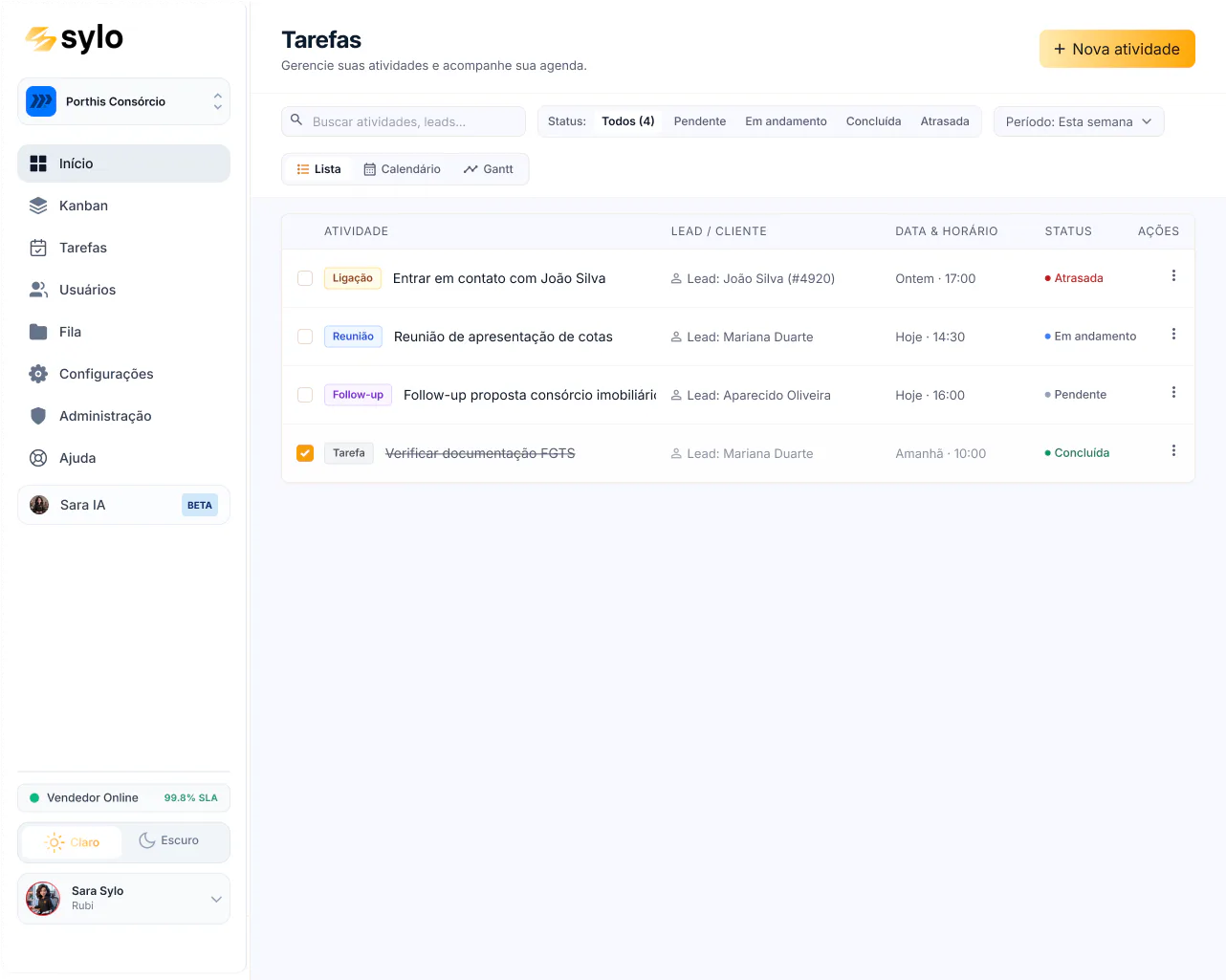Filter status by Atrasada
This screenshot has width=1226, height=980.
[945, 121]
